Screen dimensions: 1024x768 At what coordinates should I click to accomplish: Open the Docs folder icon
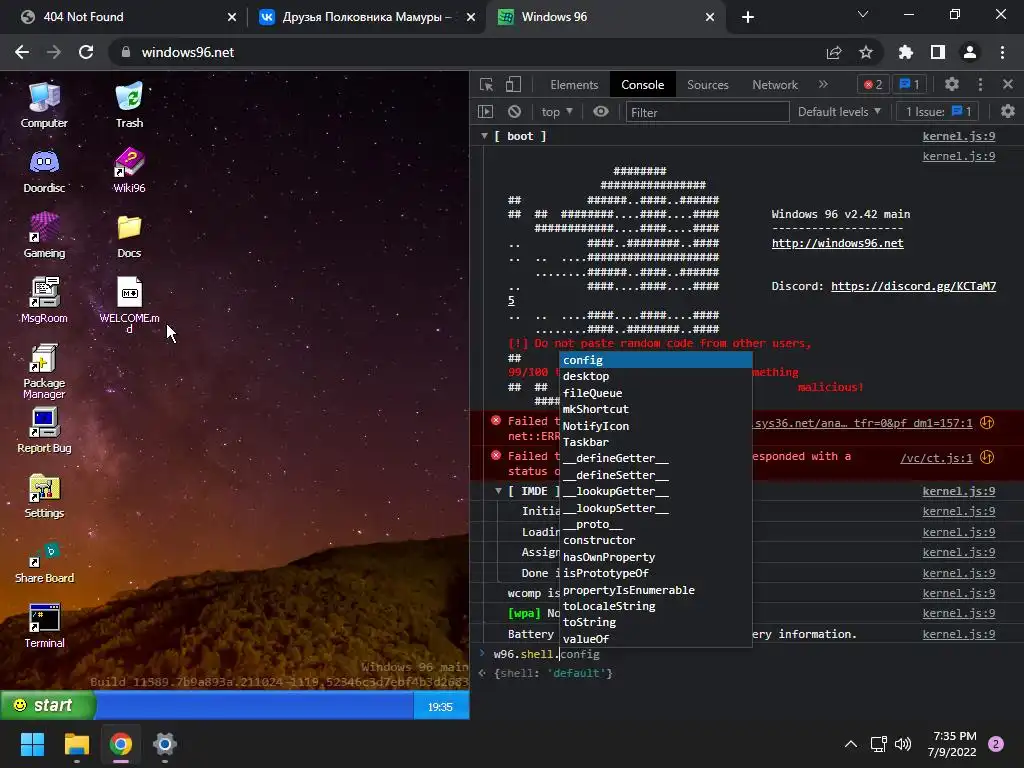[x=129, y=235]
